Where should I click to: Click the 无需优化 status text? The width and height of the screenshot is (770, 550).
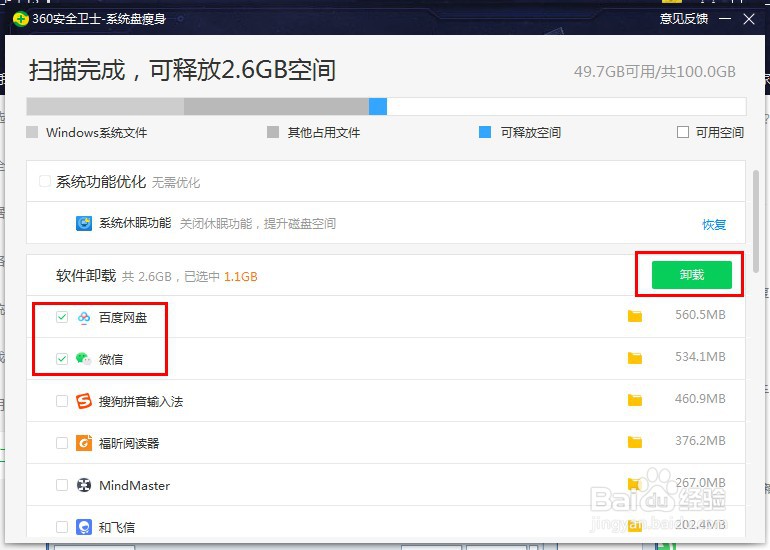tap(176, 183)
